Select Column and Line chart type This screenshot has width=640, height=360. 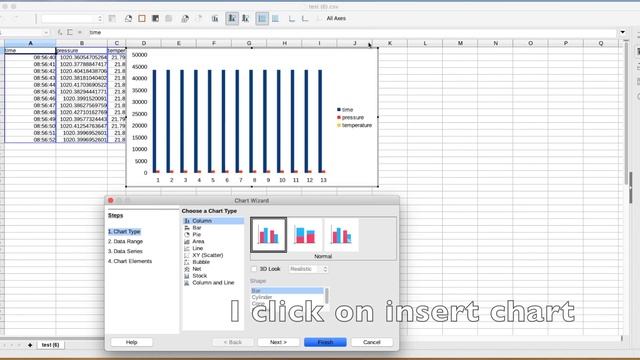213,282
